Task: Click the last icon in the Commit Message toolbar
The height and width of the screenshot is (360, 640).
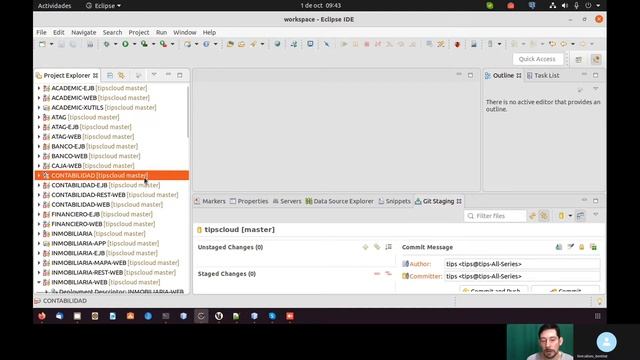Action: [x=593, y=247]
